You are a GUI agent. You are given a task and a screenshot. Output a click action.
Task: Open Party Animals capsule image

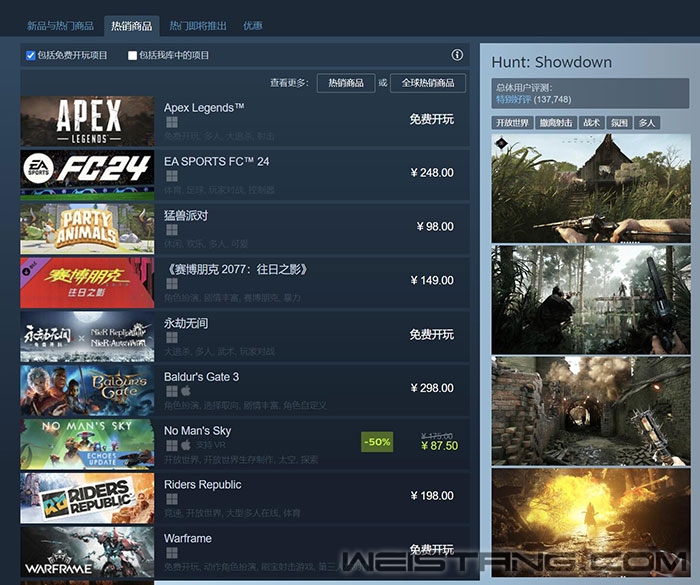pyautogui.click(x=87, y=229)
